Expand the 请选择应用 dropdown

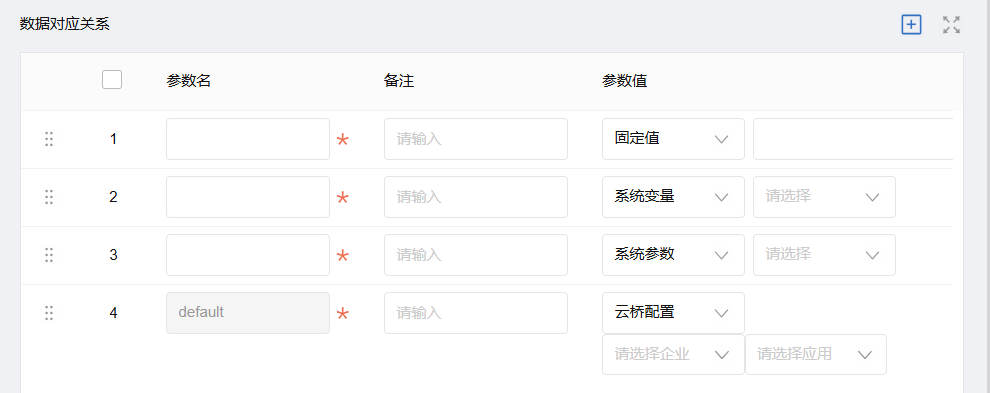816,354
